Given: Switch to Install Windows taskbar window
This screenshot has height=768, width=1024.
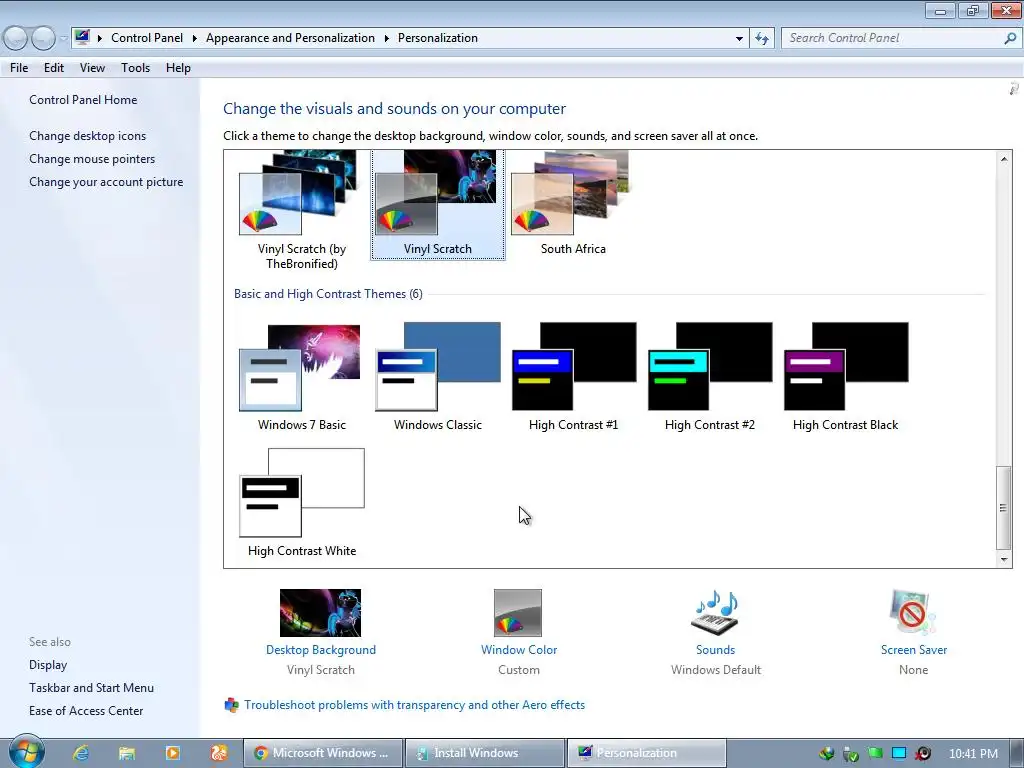Looking at the screenshot, I should 485,753.
